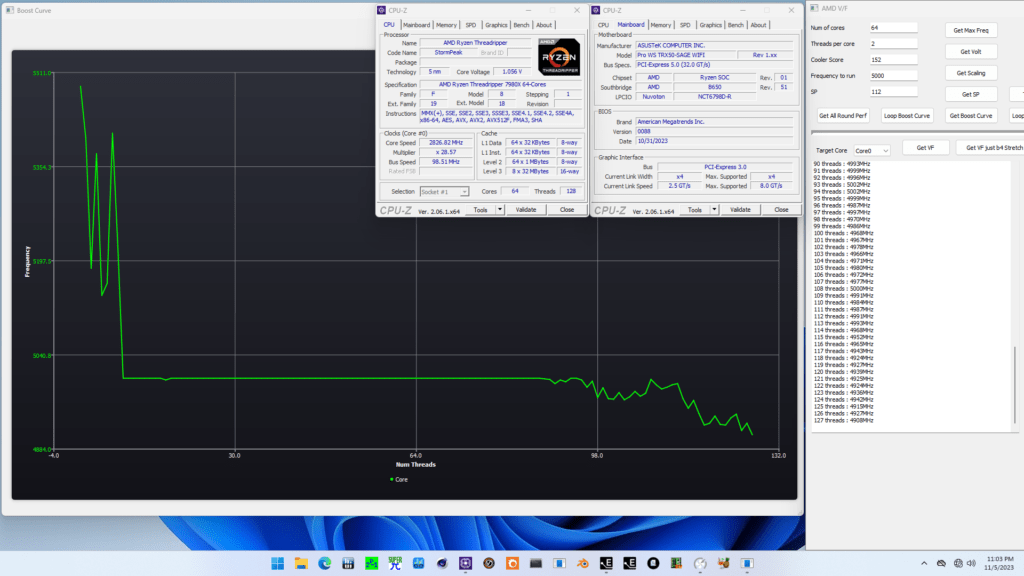Click Close button in right CPU-Z window
Image resolution: width=1024 pixels, height=576 pixels.
781,210
